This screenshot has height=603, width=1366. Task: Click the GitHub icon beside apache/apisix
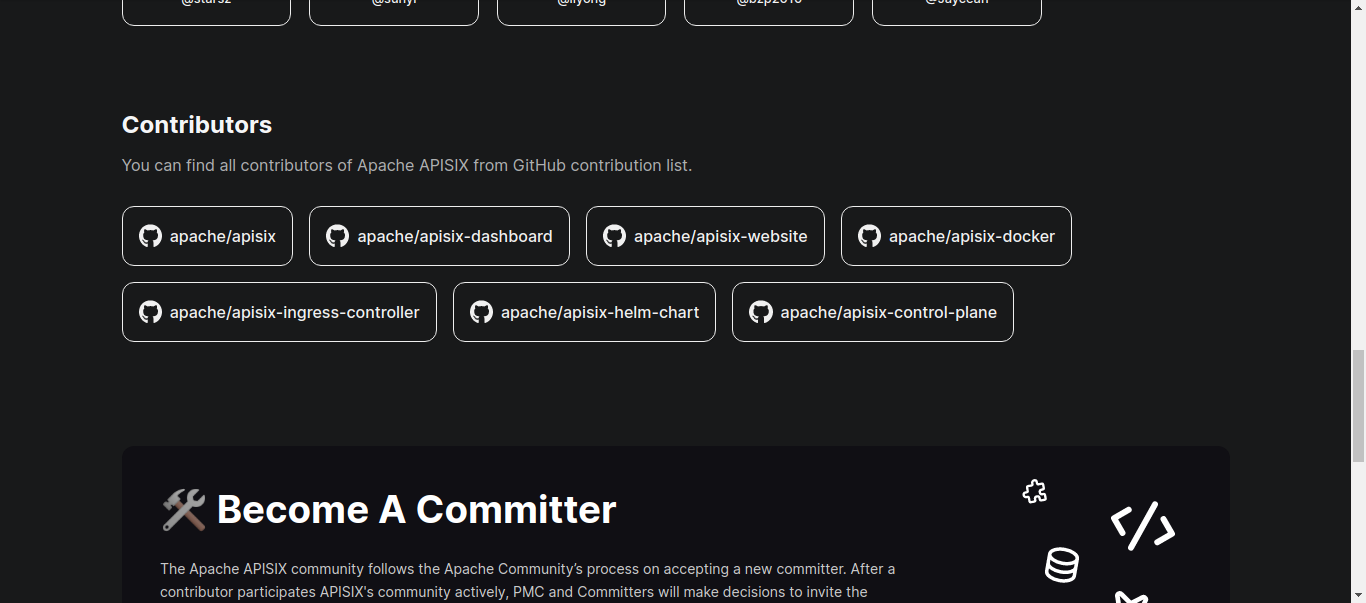tap(150, 236)
